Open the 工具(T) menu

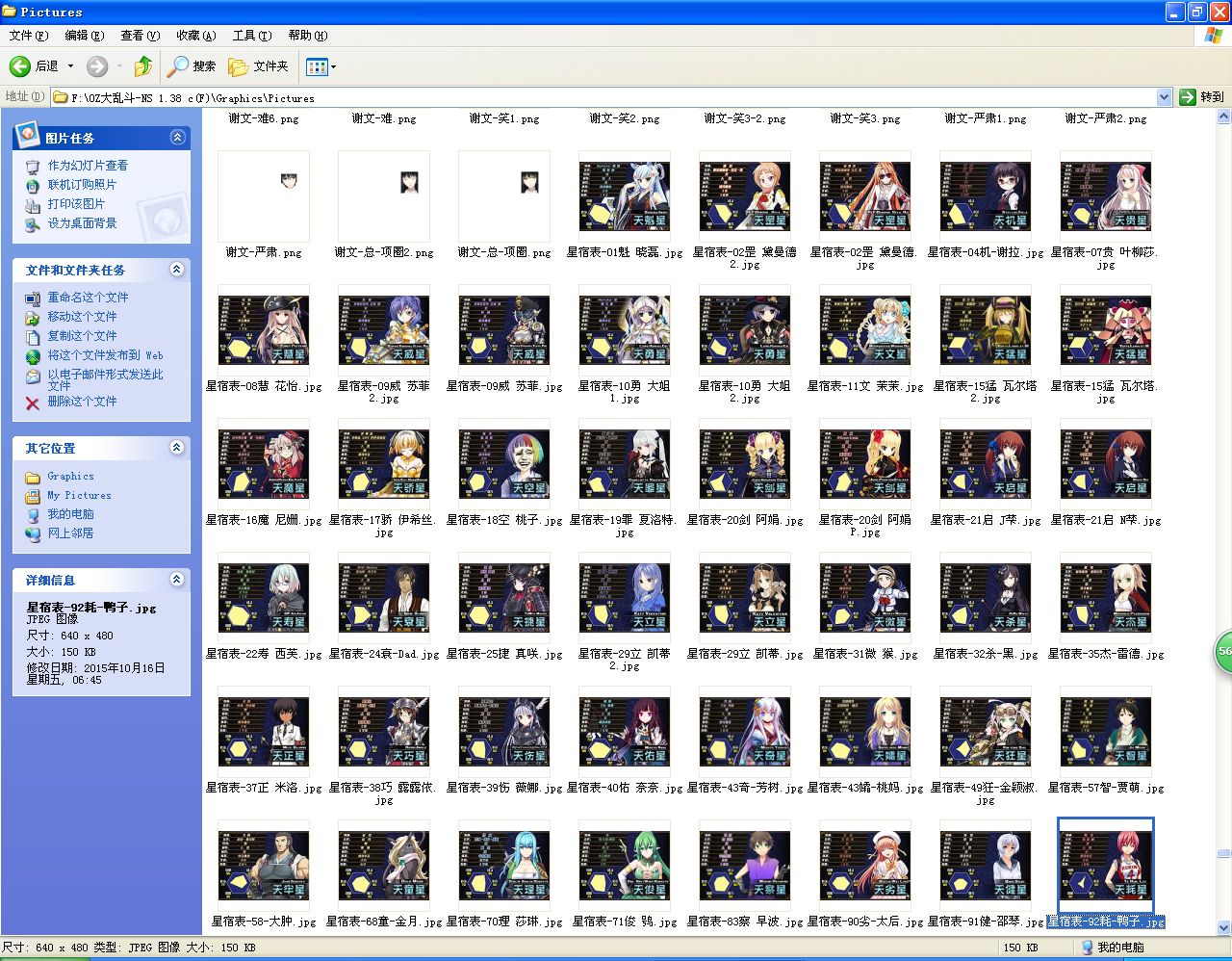(252, 36)
